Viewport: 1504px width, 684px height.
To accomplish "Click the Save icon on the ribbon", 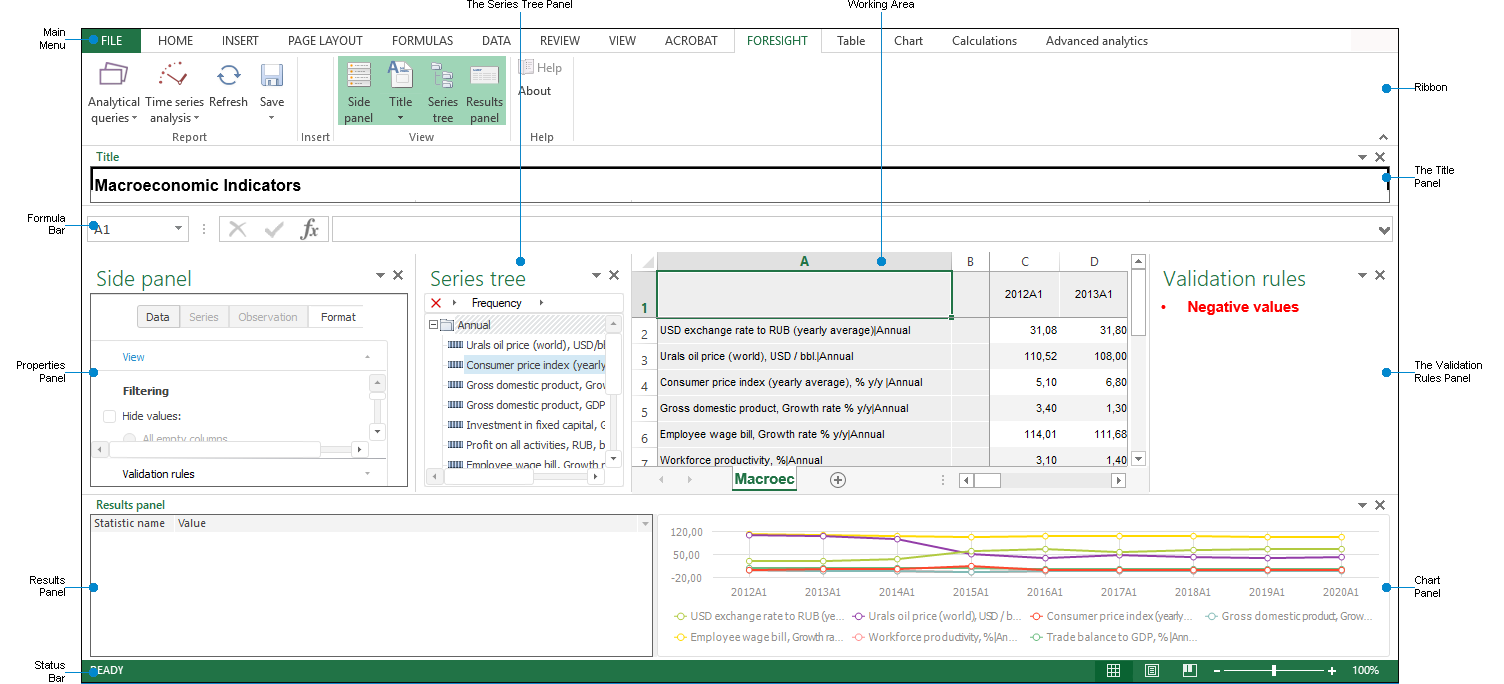I will tap(271, 75).
